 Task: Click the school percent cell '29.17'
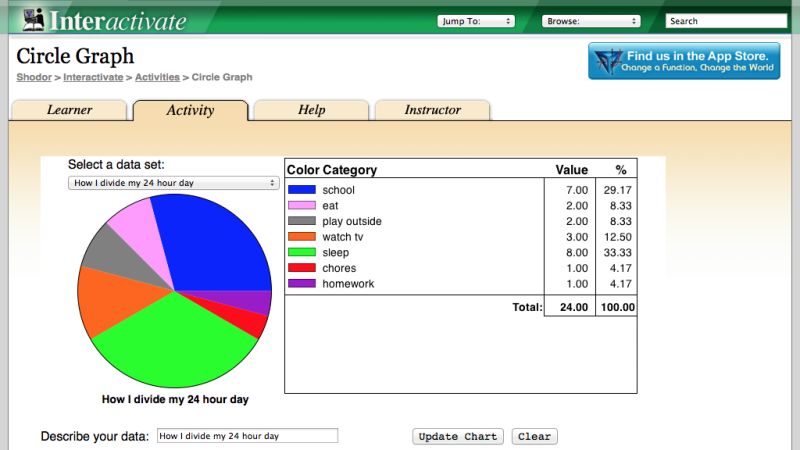tap(617, 190)
